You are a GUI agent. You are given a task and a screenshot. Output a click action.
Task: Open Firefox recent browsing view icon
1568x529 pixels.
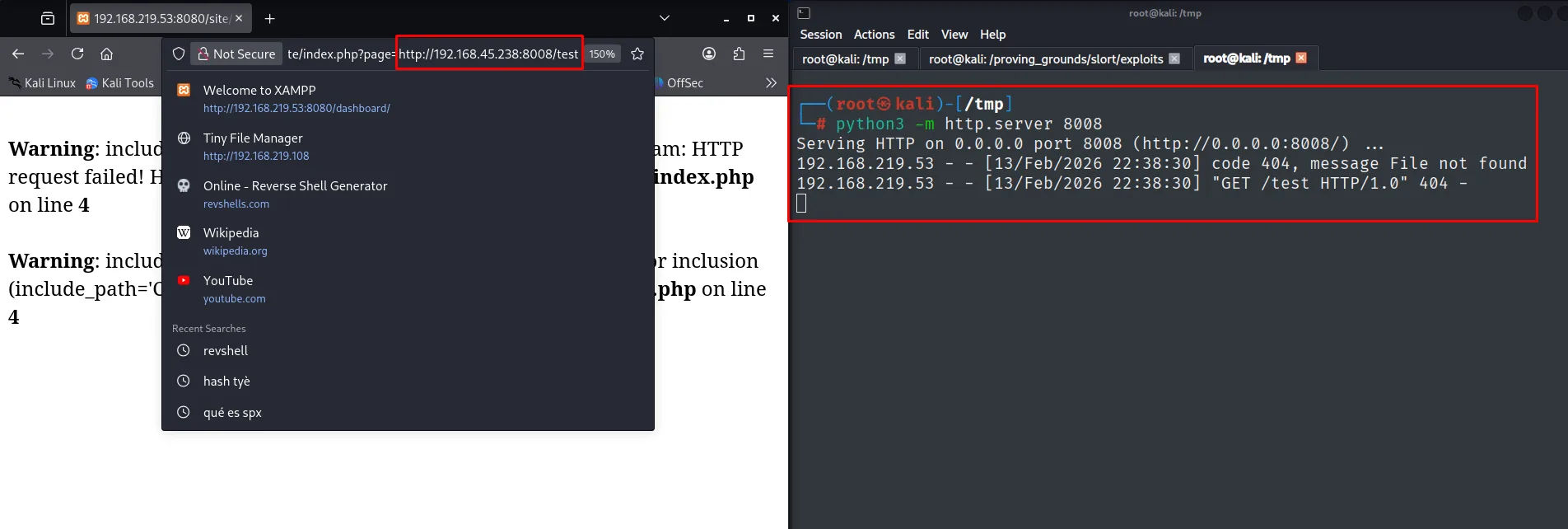pyautogui.click(x=48, y=18)
